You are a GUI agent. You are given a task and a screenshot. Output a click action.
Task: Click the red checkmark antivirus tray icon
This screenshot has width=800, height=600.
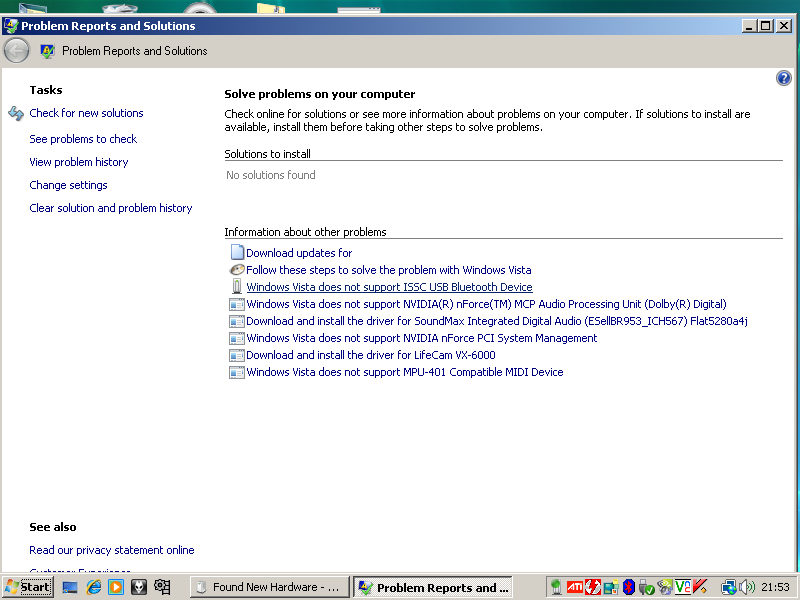click(700, 588)
